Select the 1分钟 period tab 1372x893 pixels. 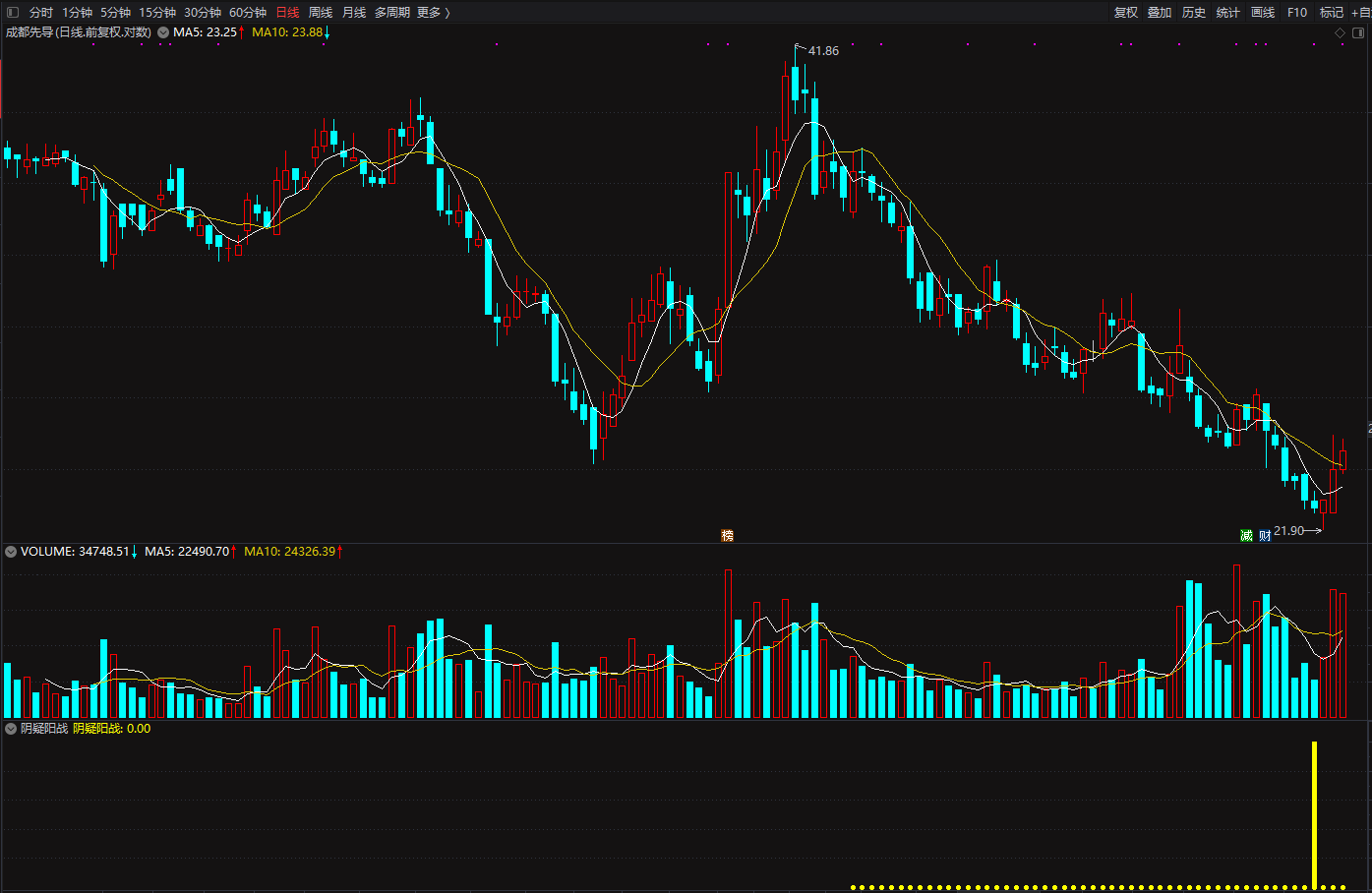pyautogui.click(x=77, y=12)
